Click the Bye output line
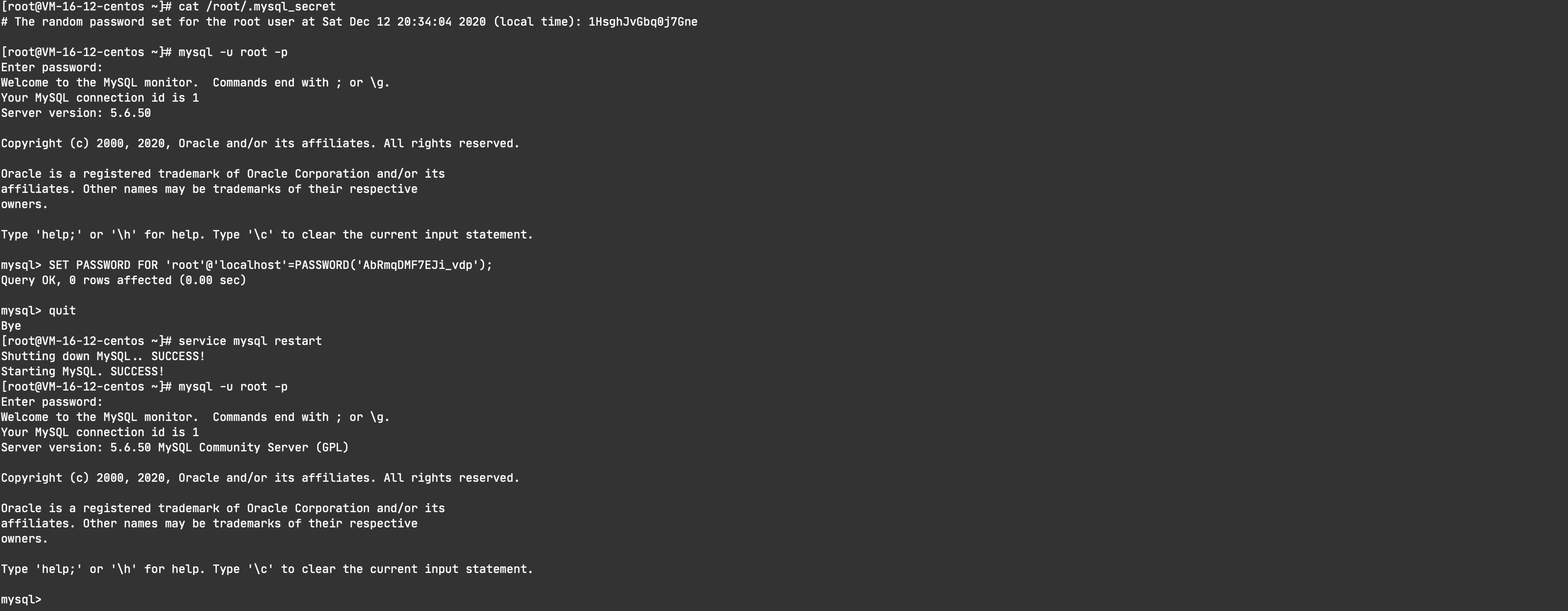The image size is (1568, 611). 11,326
